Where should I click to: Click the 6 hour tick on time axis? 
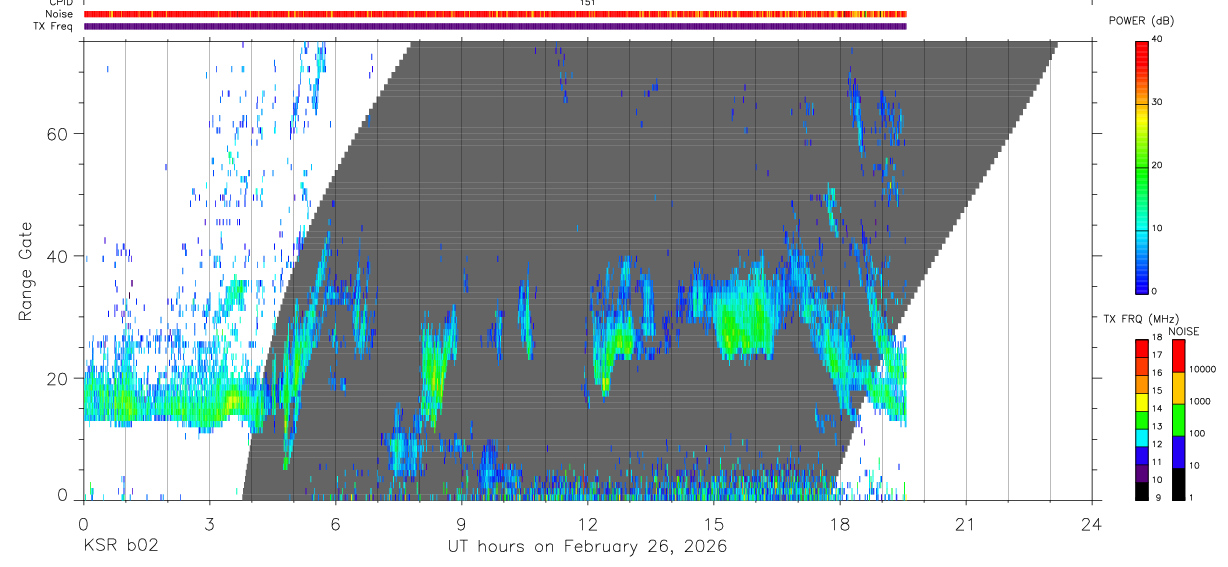[x=335, y=524]
